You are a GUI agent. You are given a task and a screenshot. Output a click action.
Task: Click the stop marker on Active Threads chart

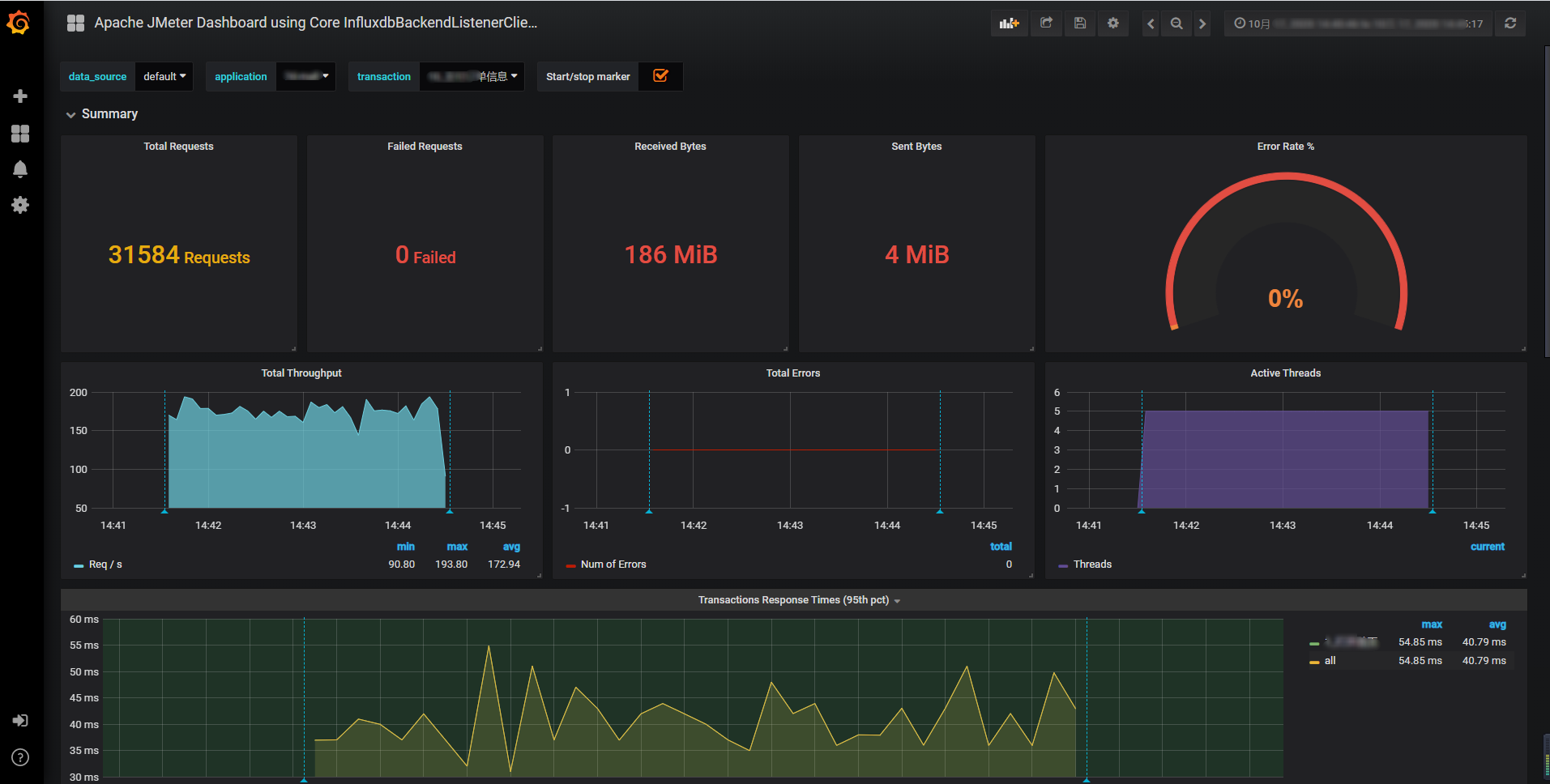coord(1433,511)
